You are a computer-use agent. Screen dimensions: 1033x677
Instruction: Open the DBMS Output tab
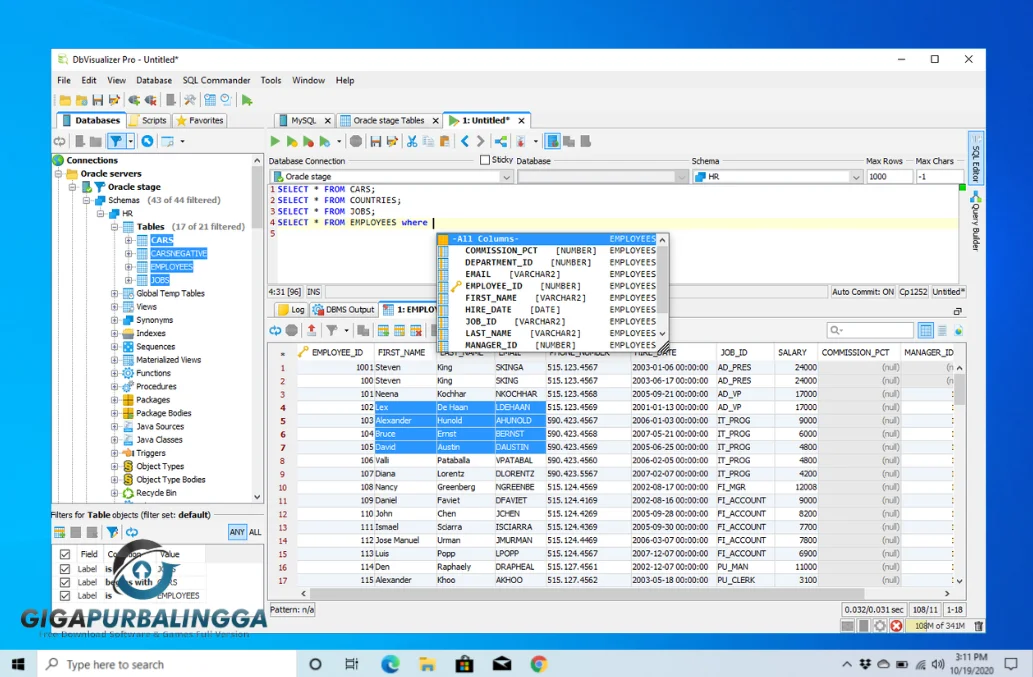coord(343,310)
